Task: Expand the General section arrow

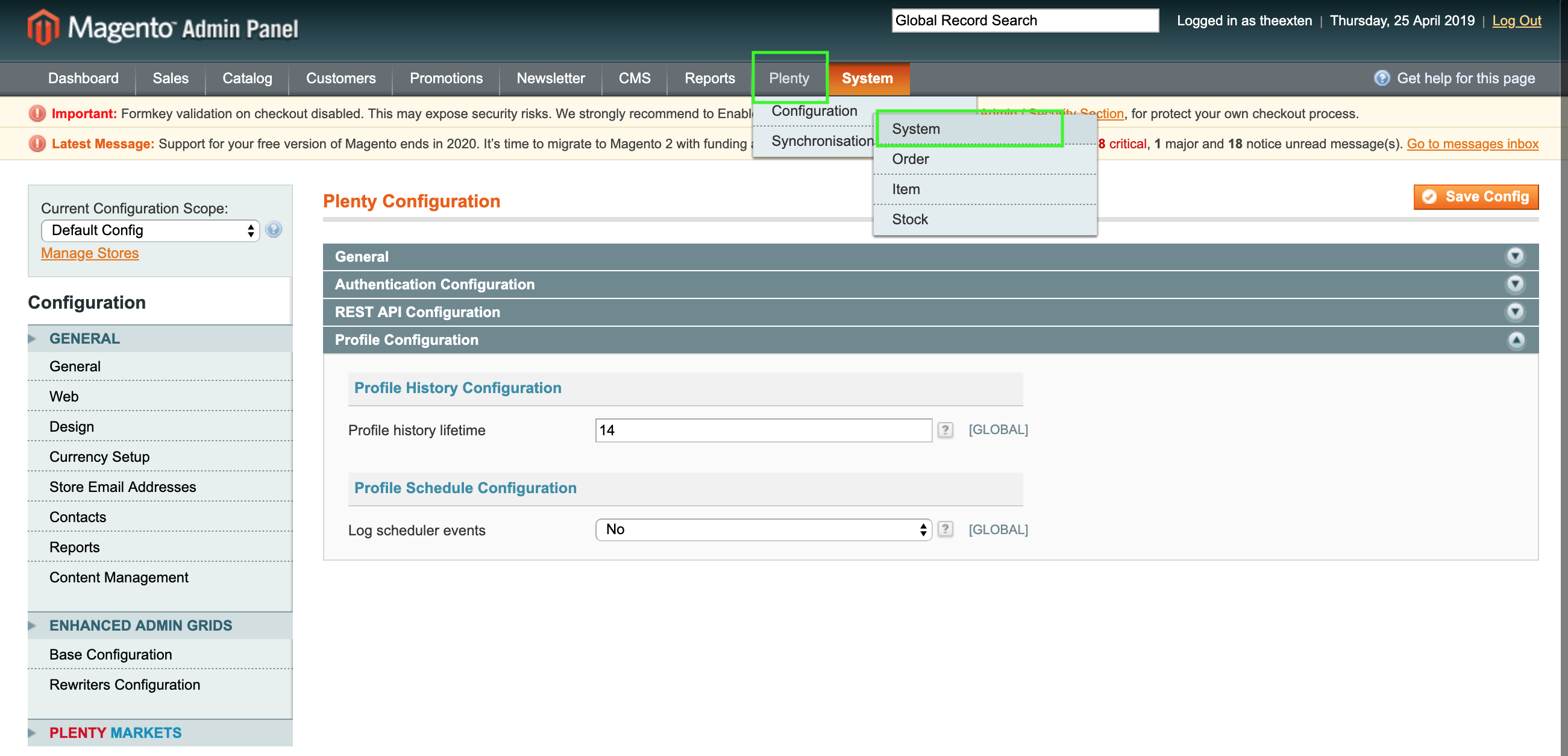Action: pos(1515,256)
